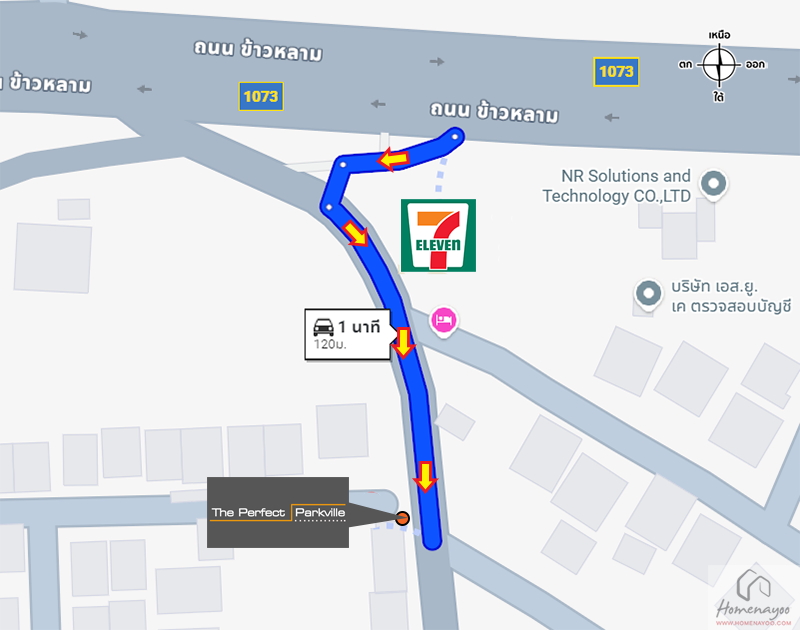Image resolution: width=800 pixels, height=630 pixels.
Task: Click the orange destination dot
Action: pos(403,518)
